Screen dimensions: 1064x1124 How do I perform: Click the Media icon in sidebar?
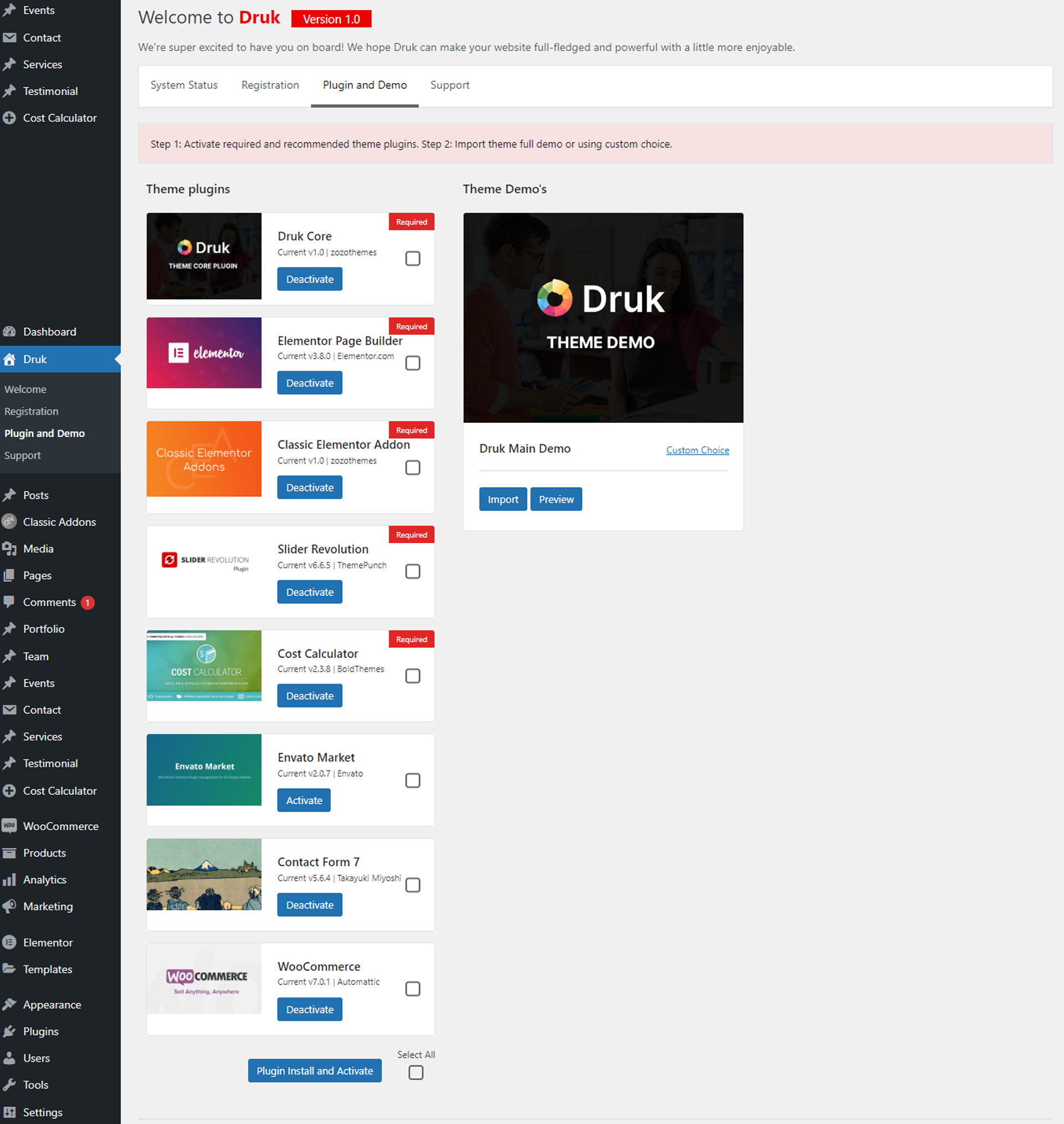[9, 548]
